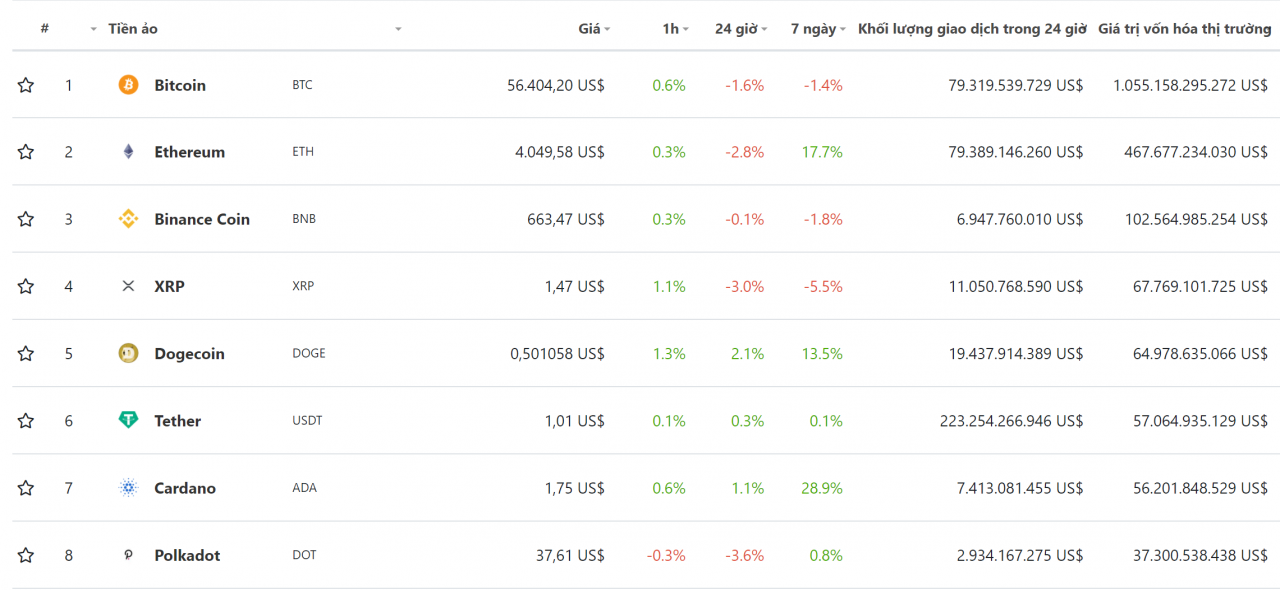Viewport: 1280px width, 590px height.
Task: Click the Binance Coin logo icon
Action: [128, 219]
